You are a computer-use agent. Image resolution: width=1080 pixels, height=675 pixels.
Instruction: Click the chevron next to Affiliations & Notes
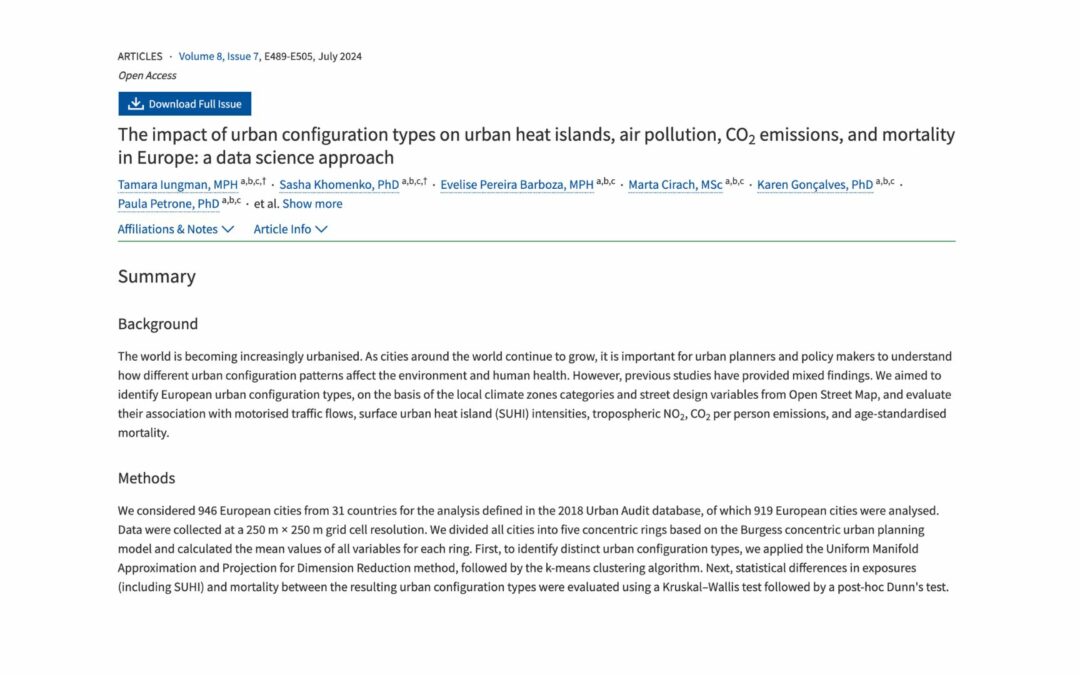[x=228, y=229]
